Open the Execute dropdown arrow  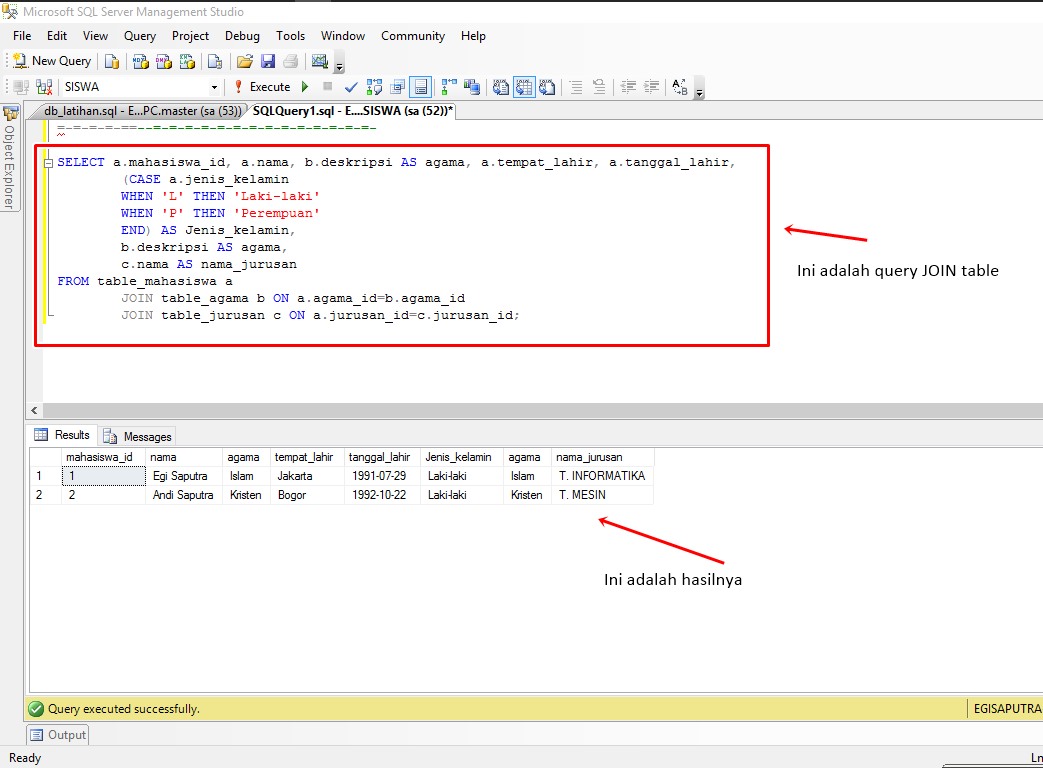pyautogui.click(x=305, y=87)
